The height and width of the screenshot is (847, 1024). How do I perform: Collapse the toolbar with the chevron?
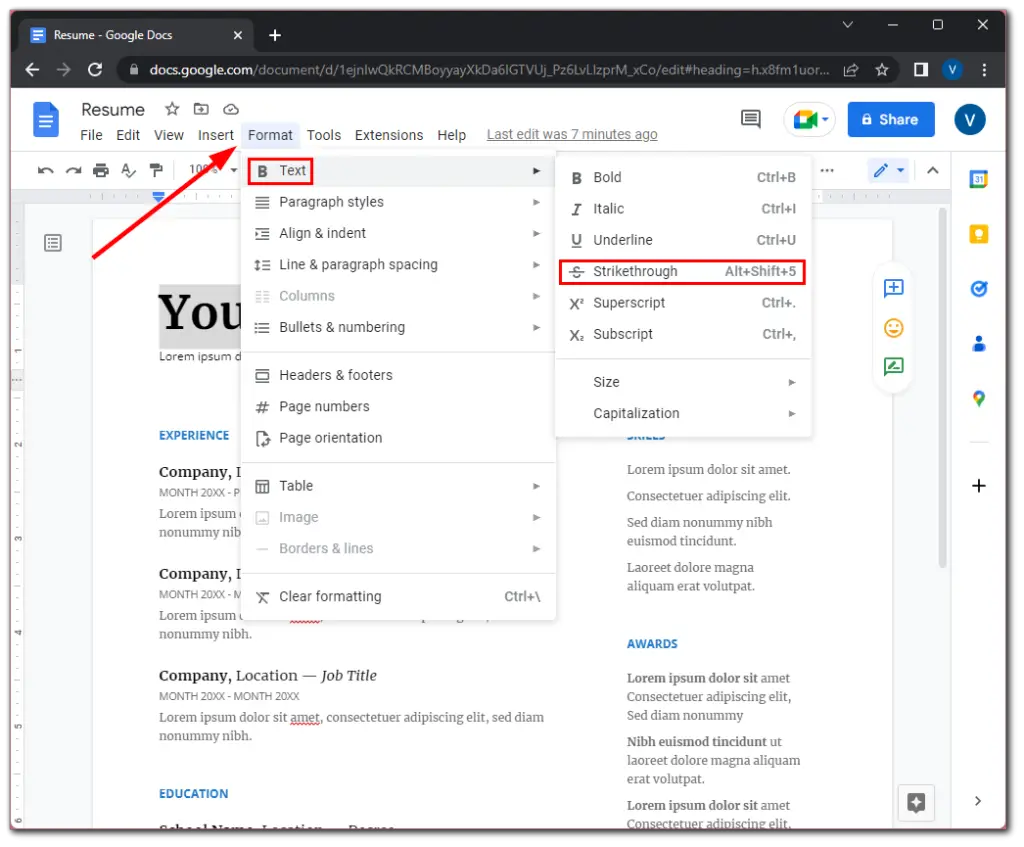932,170
